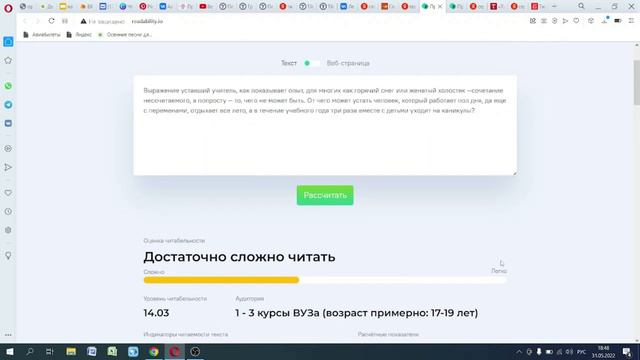Open Chrome from taskbar
The width and height of the screenshot is (640, 360).
154,351
